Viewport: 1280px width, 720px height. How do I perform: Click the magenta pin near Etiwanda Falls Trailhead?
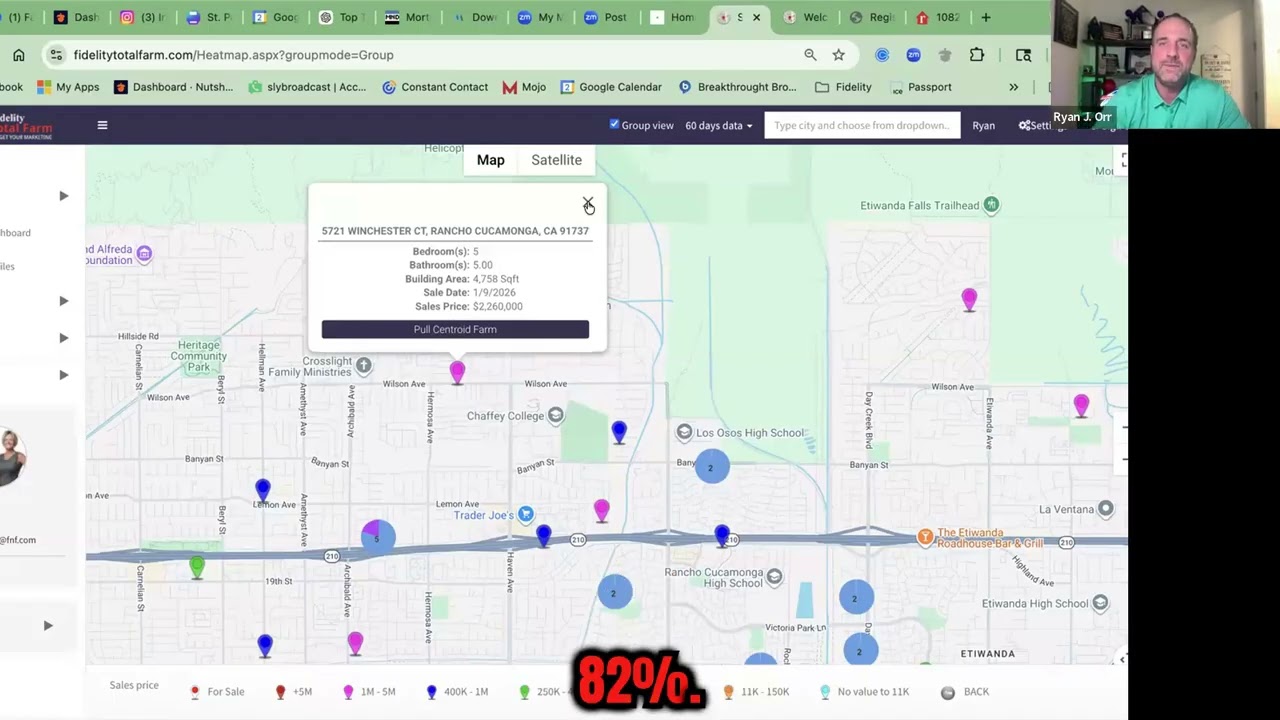[969, 300]
